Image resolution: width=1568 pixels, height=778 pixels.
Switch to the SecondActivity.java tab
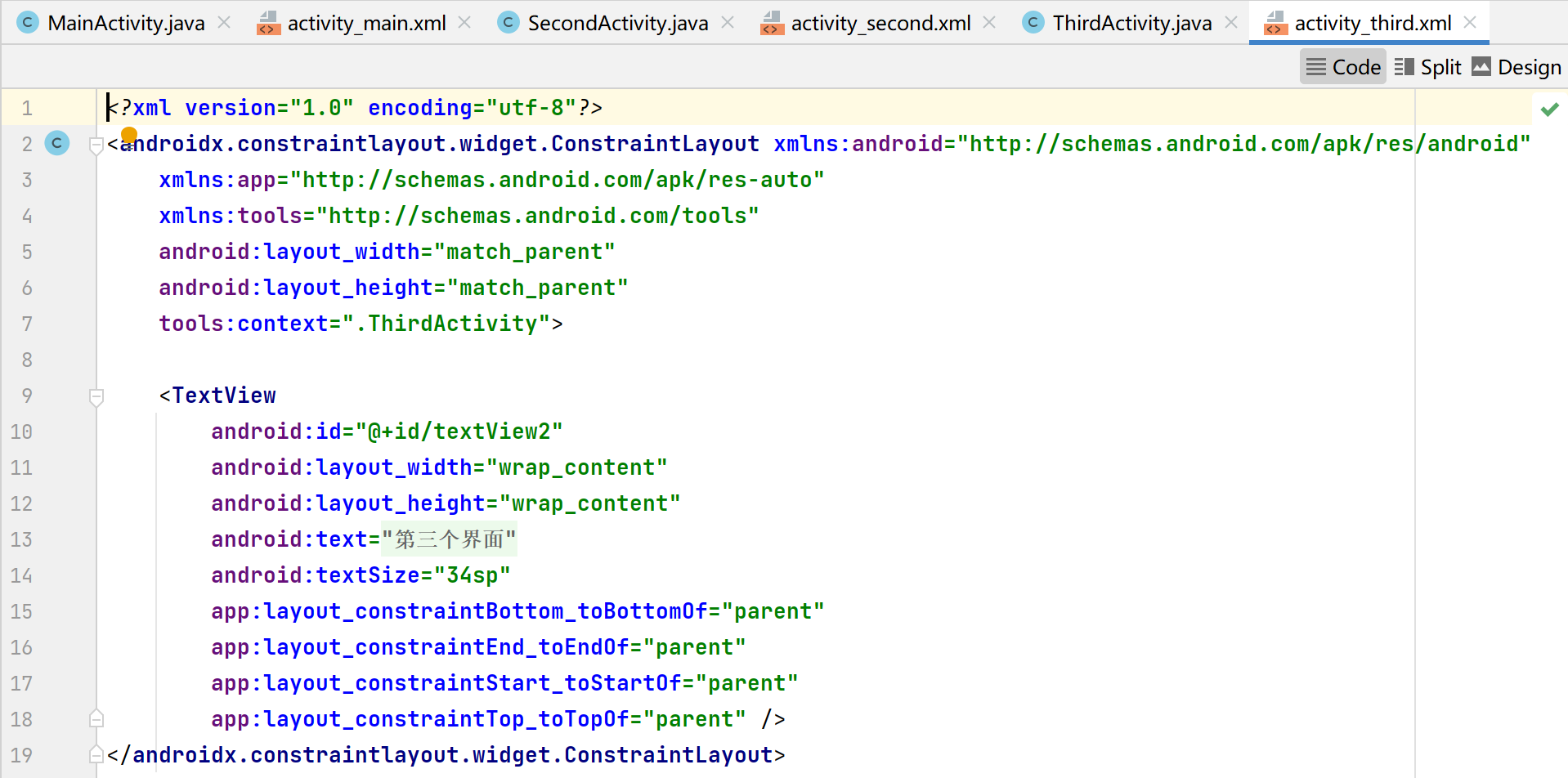point(617,23)
